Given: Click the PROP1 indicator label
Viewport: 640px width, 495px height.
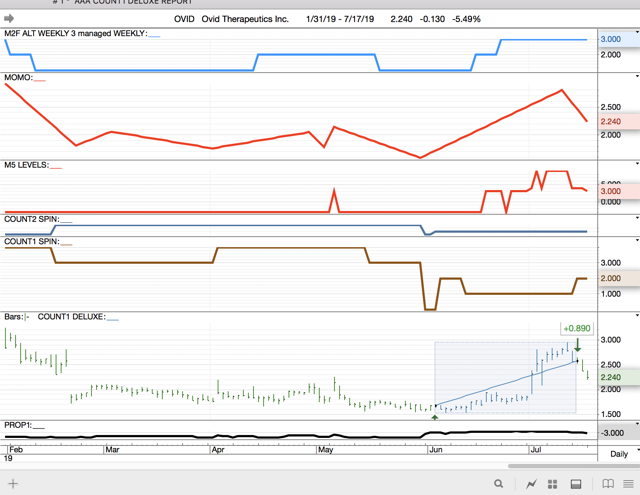Looking at the screenshot, I should (x=18, y=425).
